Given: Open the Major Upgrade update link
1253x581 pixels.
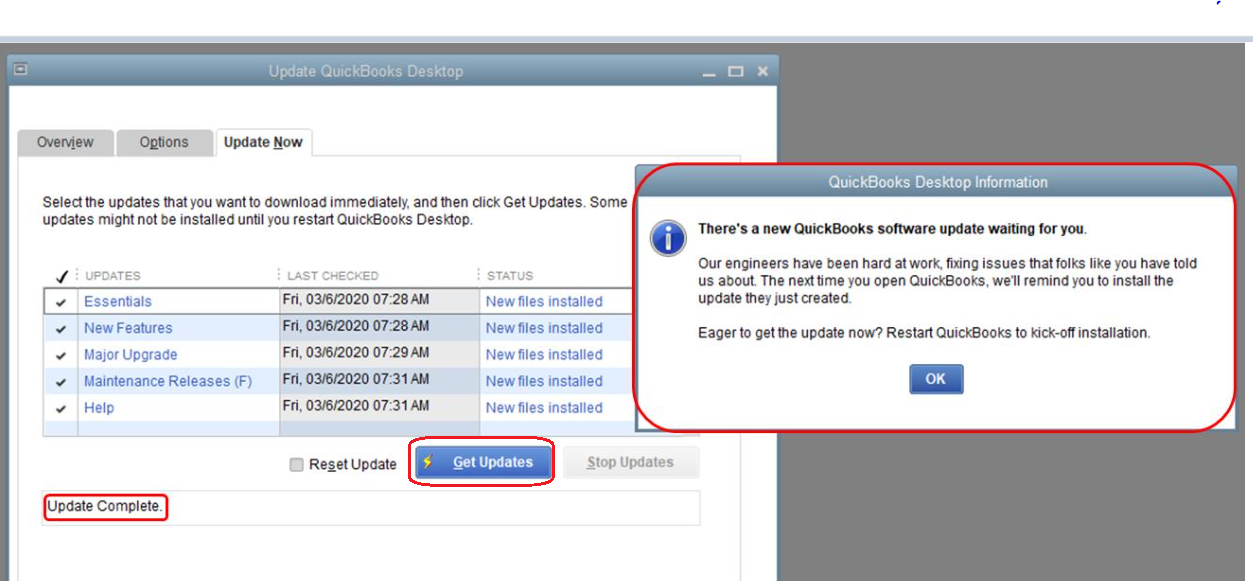Looking at the screenshot, I should coord(131,355).
